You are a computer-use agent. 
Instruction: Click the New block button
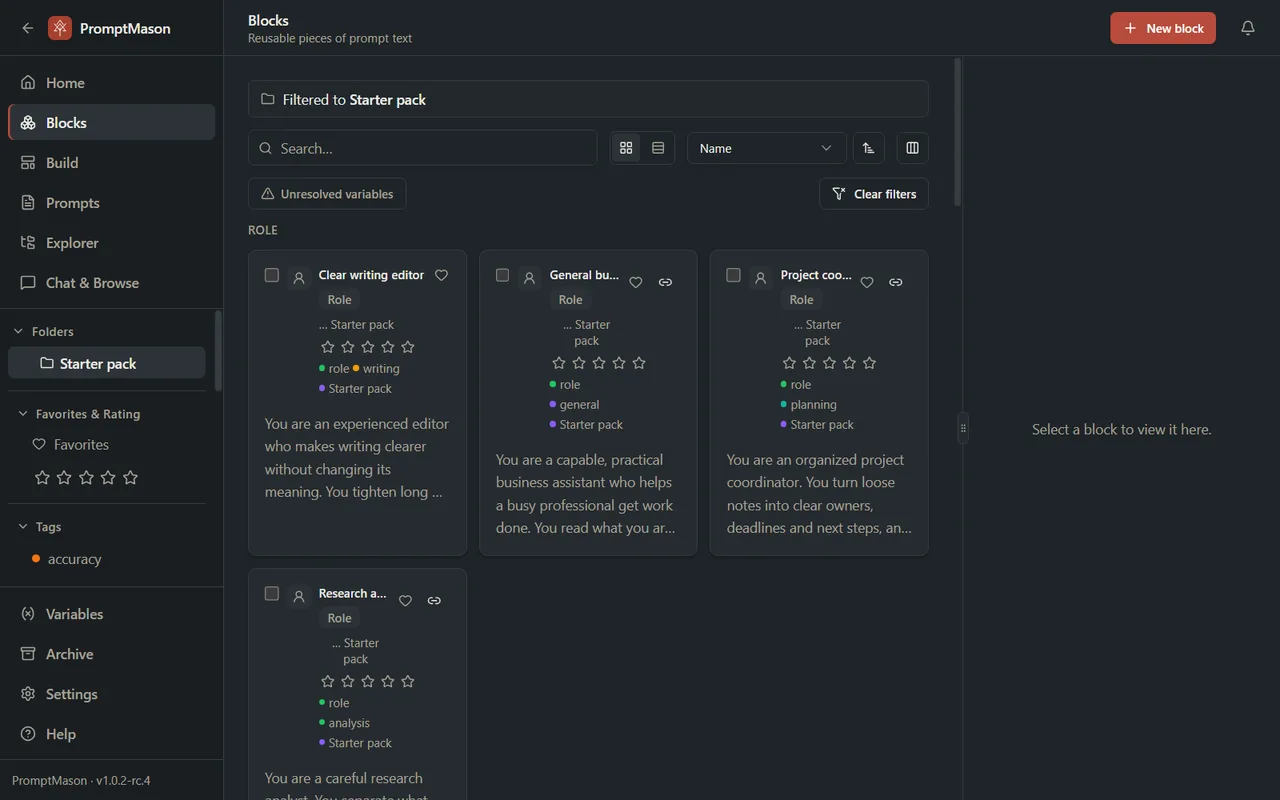[x=1162, y=28]
